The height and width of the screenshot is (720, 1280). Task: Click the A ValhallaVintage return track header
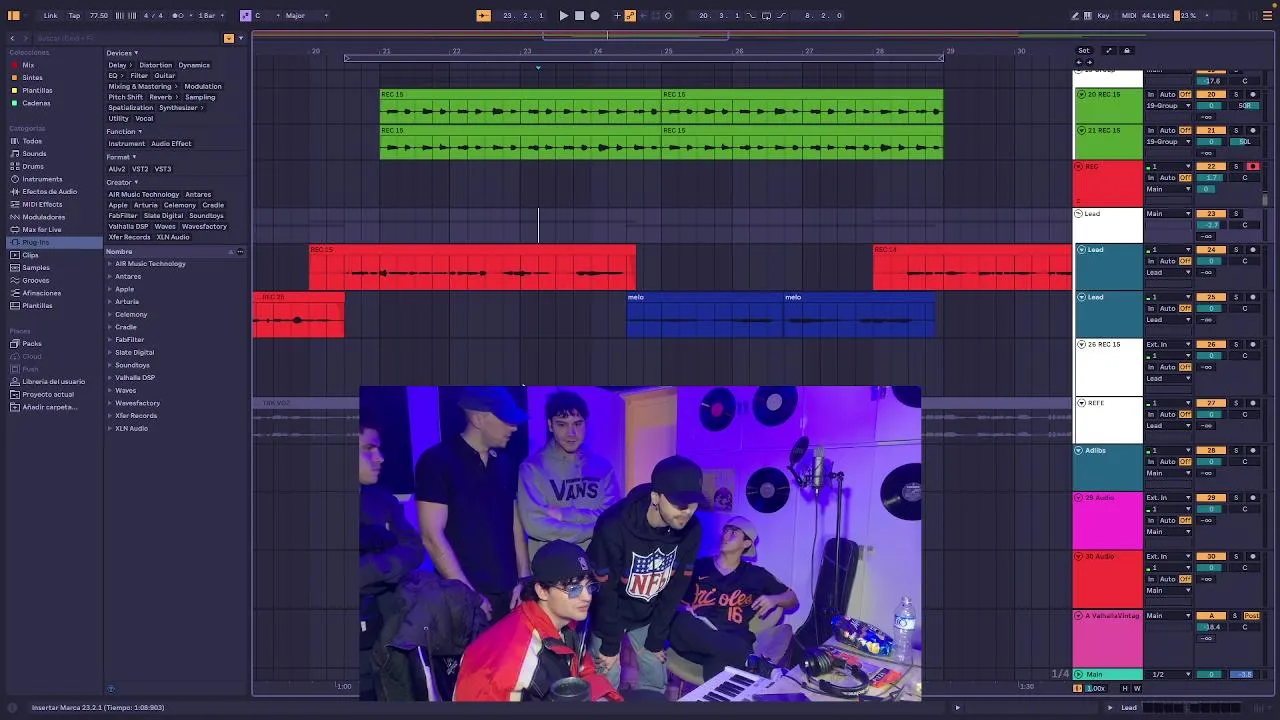tap(1108, 638)
